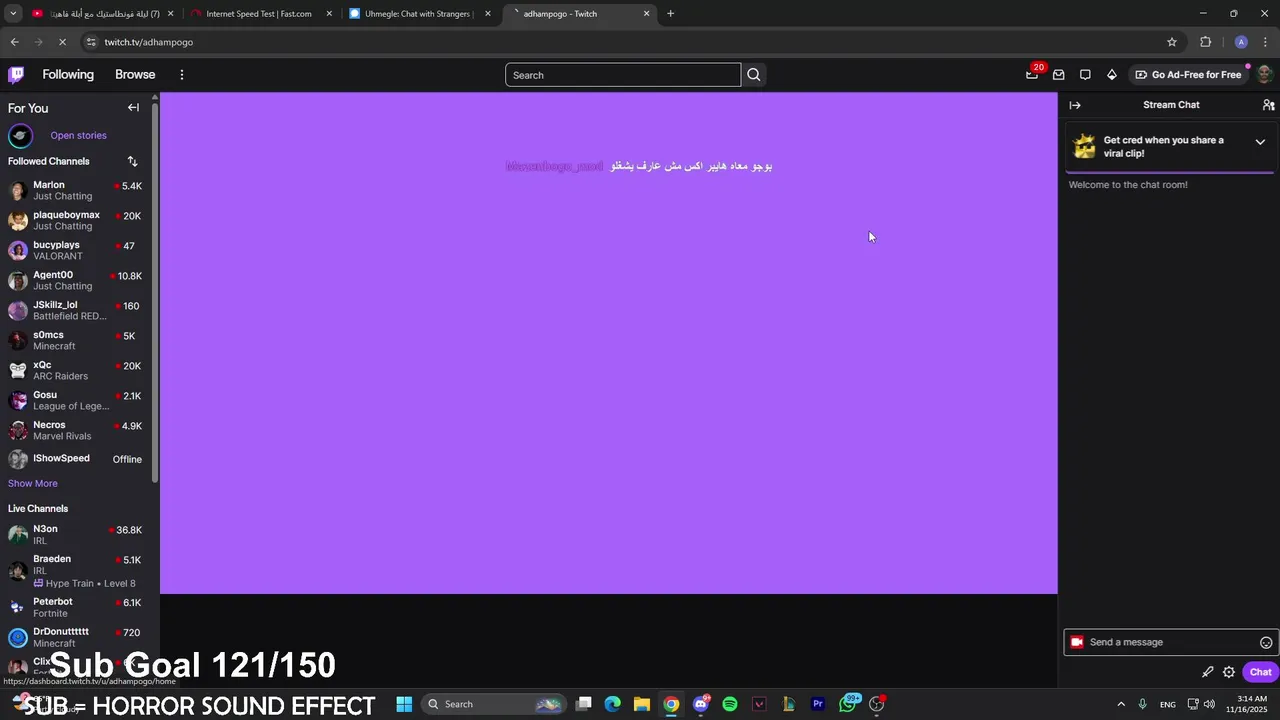The image size is (1280, 720).
Task: Click the Go Ad-Free for Free button
Action: (1188, 75)
